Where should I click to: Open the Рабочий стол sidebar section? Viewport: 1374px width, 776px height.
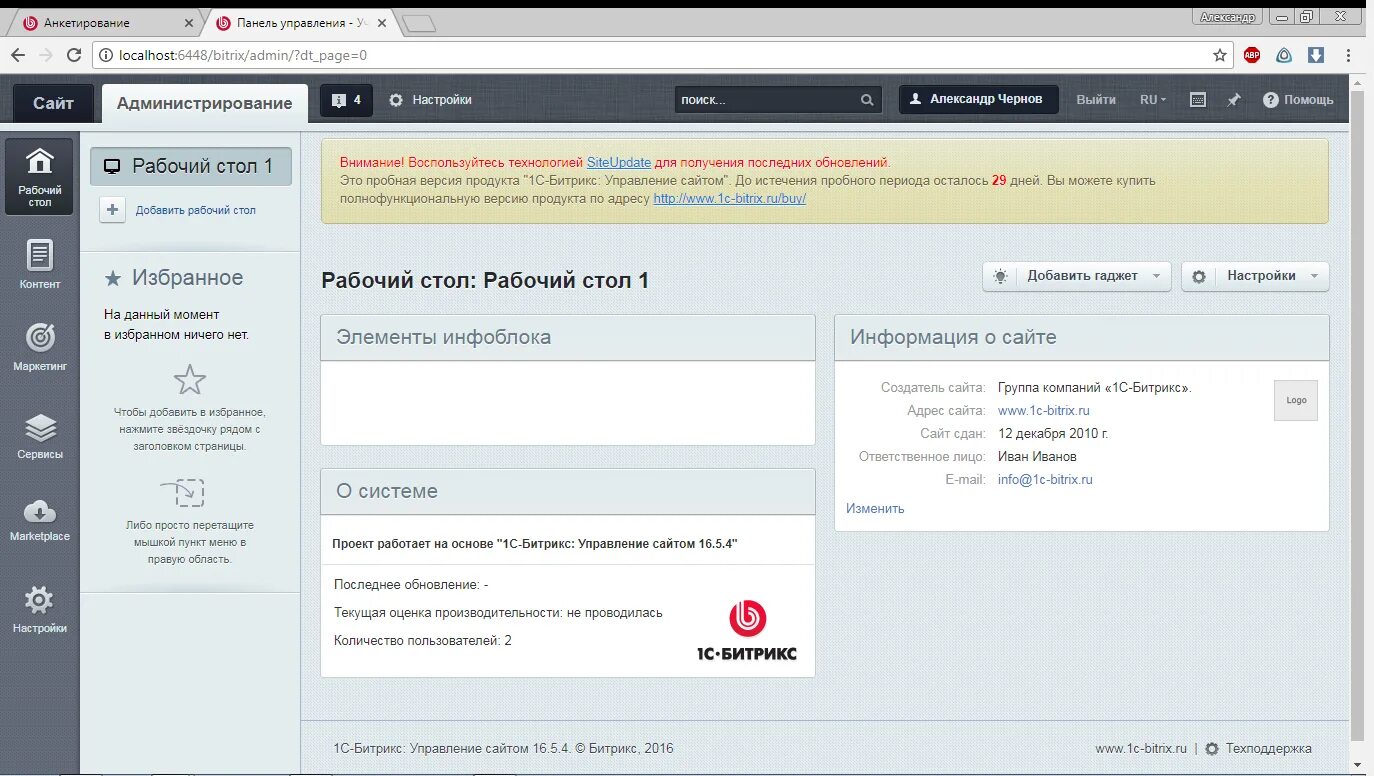coord(39,177)
